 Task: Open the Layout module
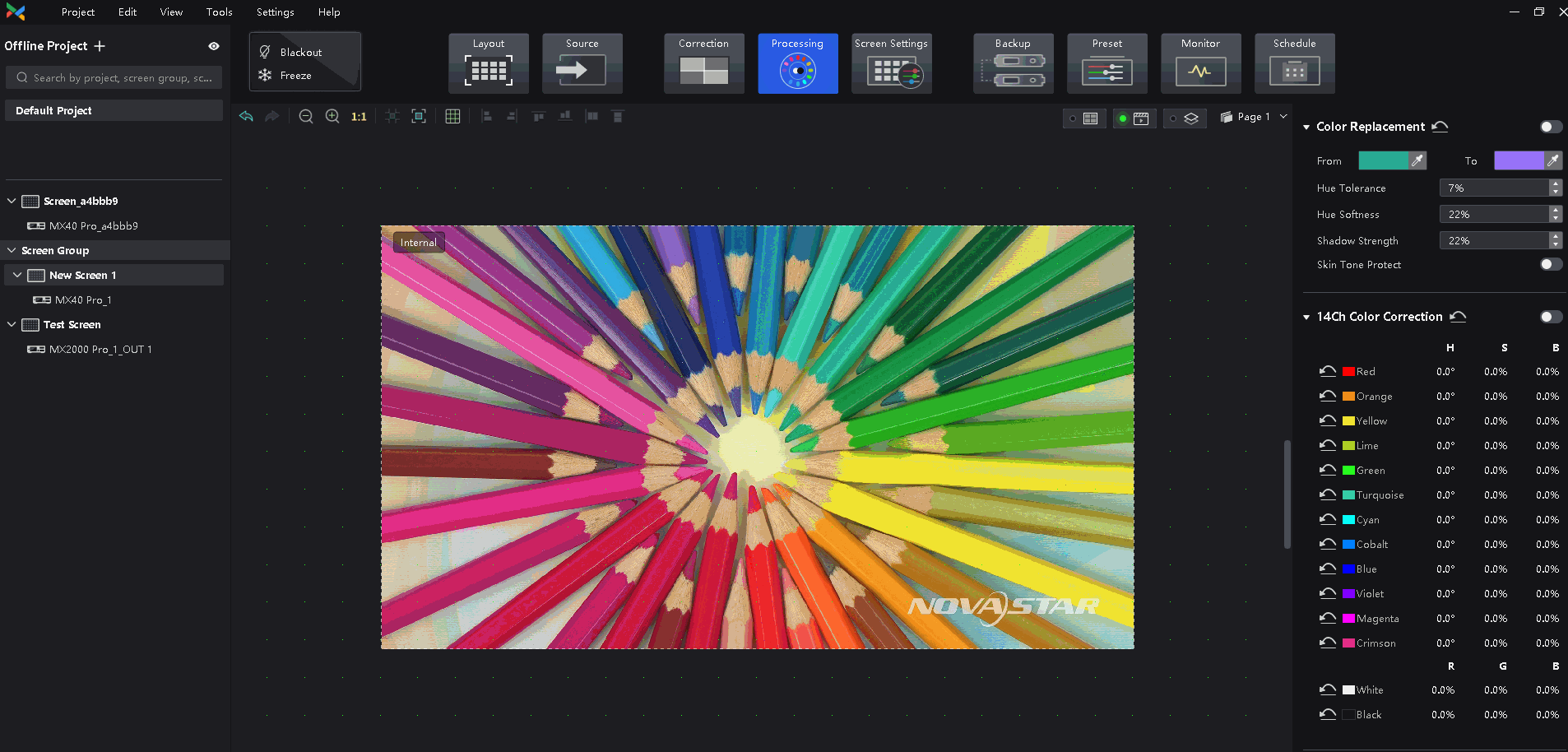pos(489,63)
